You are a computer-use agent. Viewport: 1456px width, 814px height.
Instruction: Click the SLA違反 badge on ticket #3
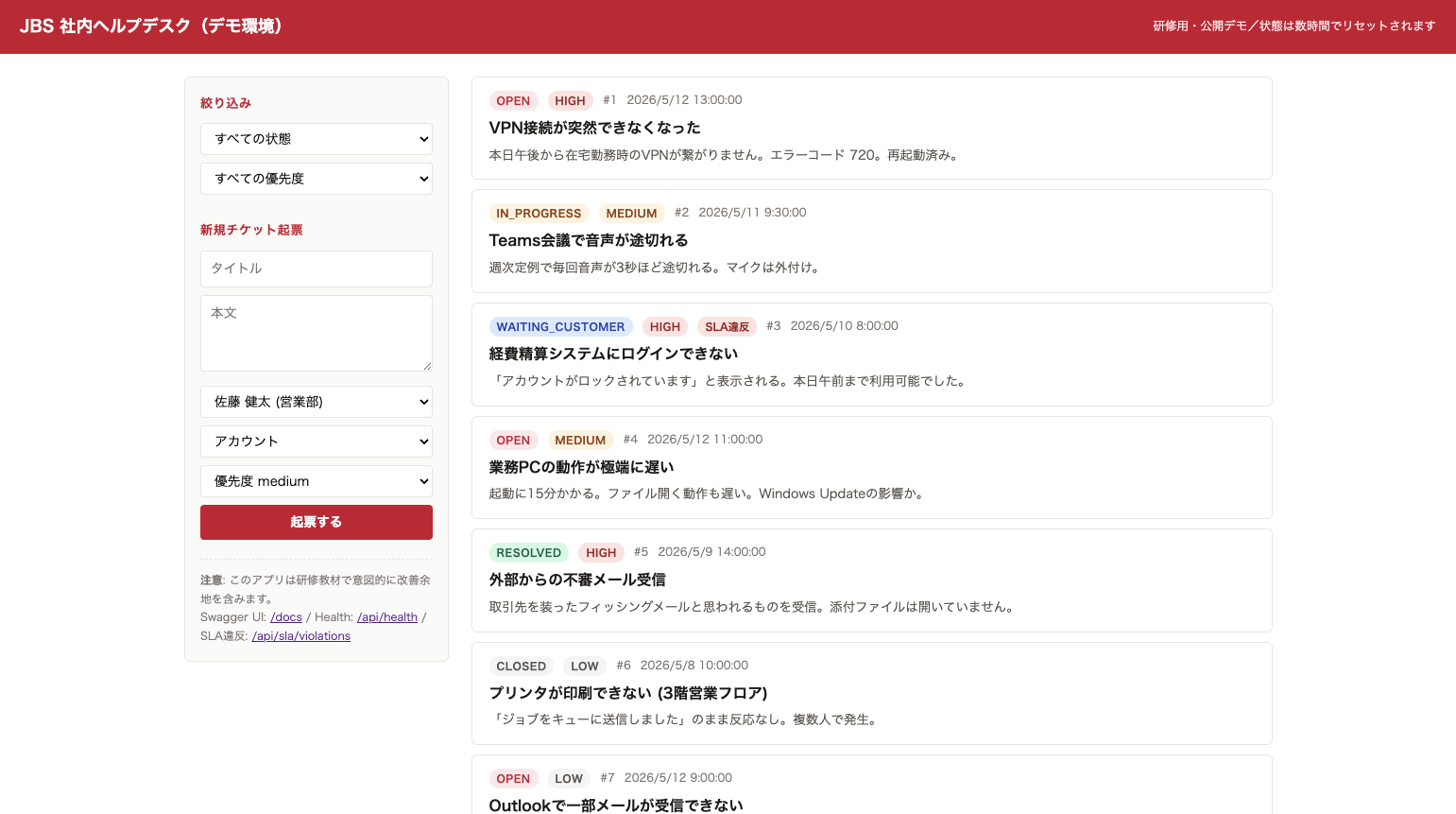727,327
